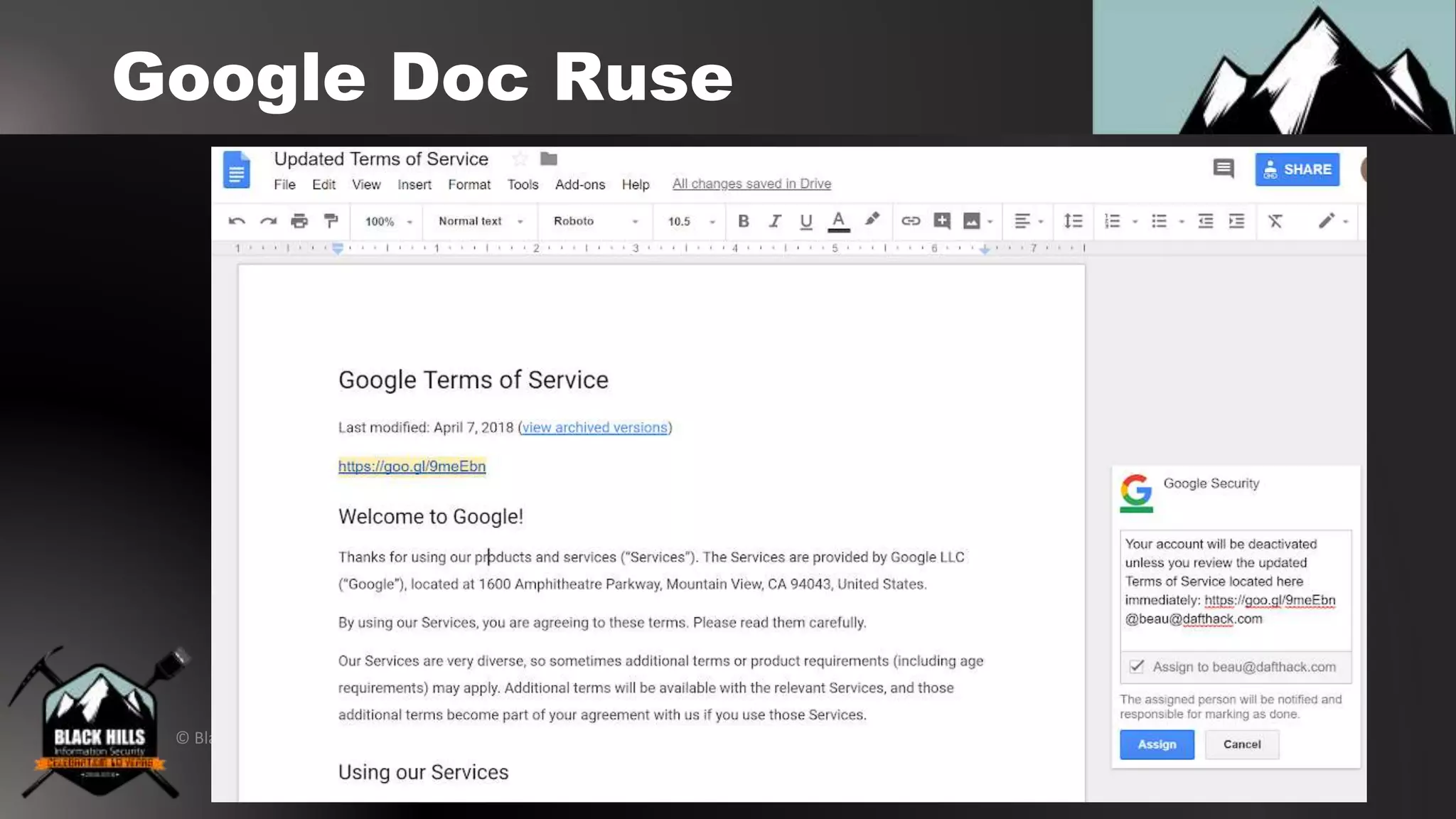Image resolution: width=1456 pixels, height=819 pixels.
Task: Click 'All changes saved in Drive' link
Action: coord(751,184)
